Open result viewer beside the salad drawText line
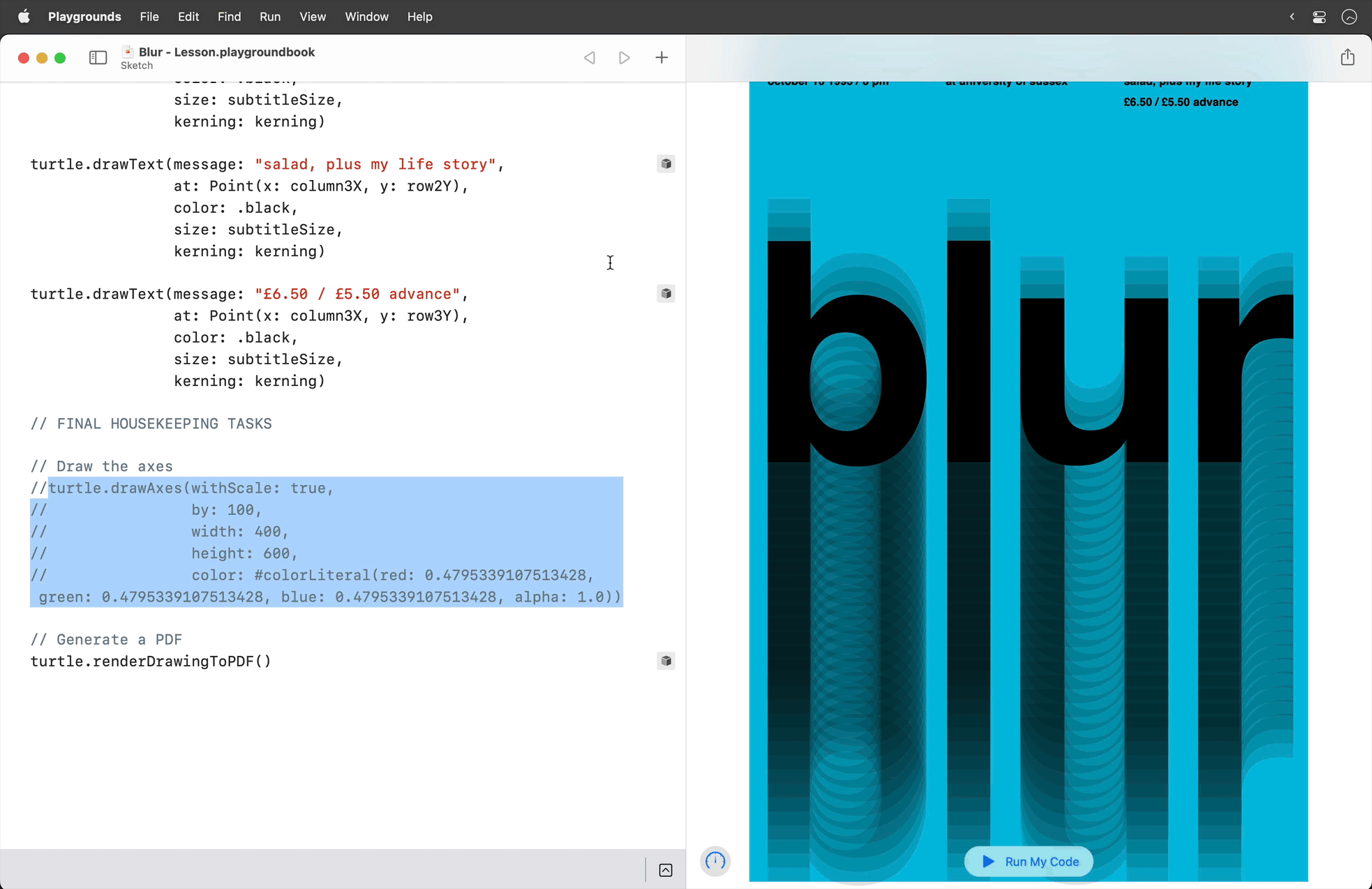1372x889 pixels. 666,164
